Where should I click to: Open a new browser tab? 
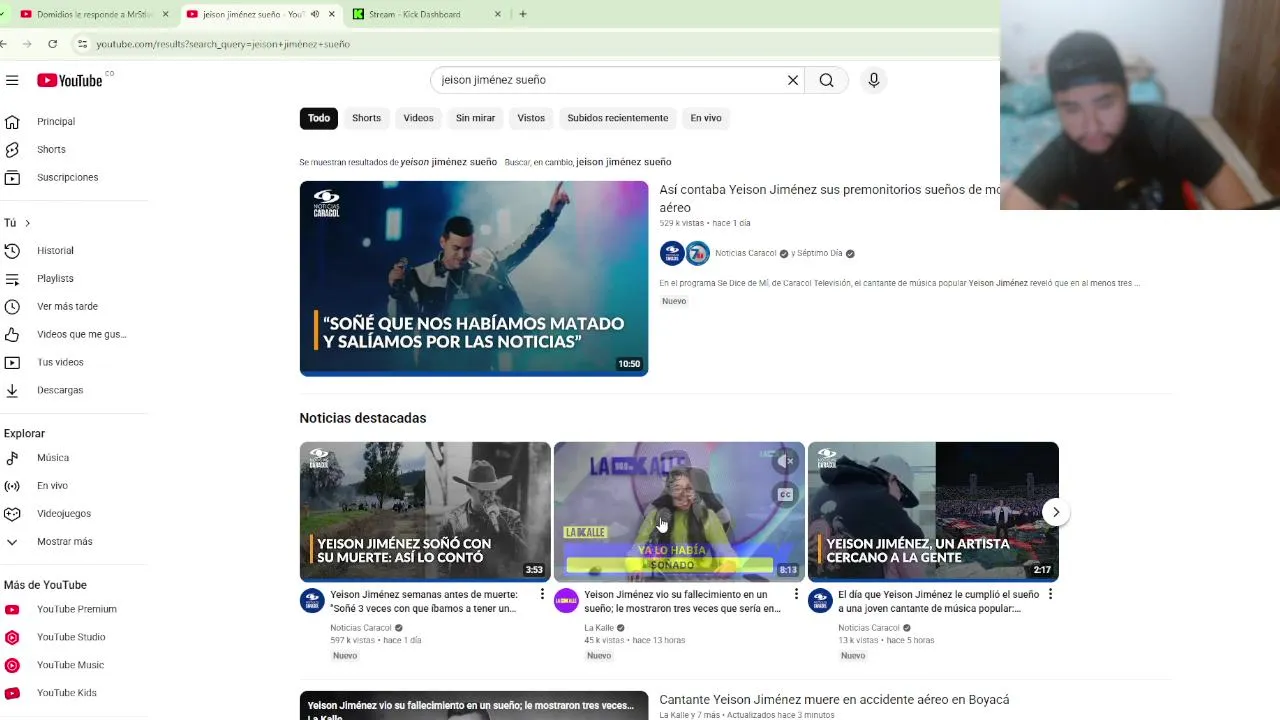pyautogui.click(x=522, y=14)
